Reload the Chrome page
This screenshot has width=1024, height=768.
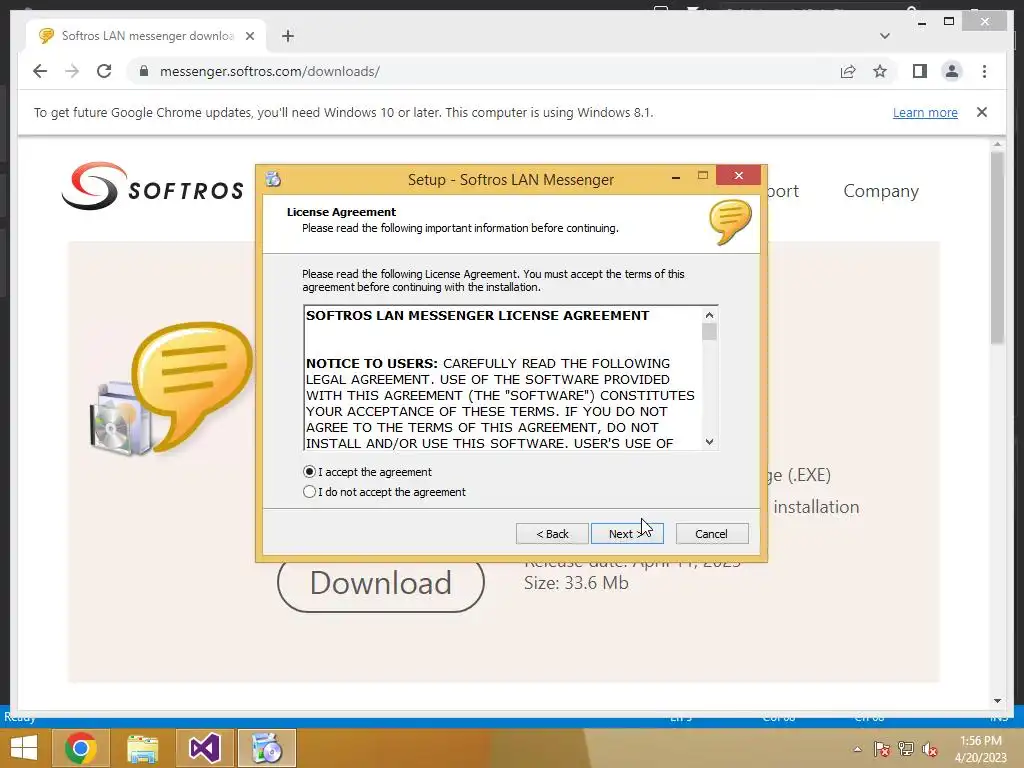tap(104, 71)
